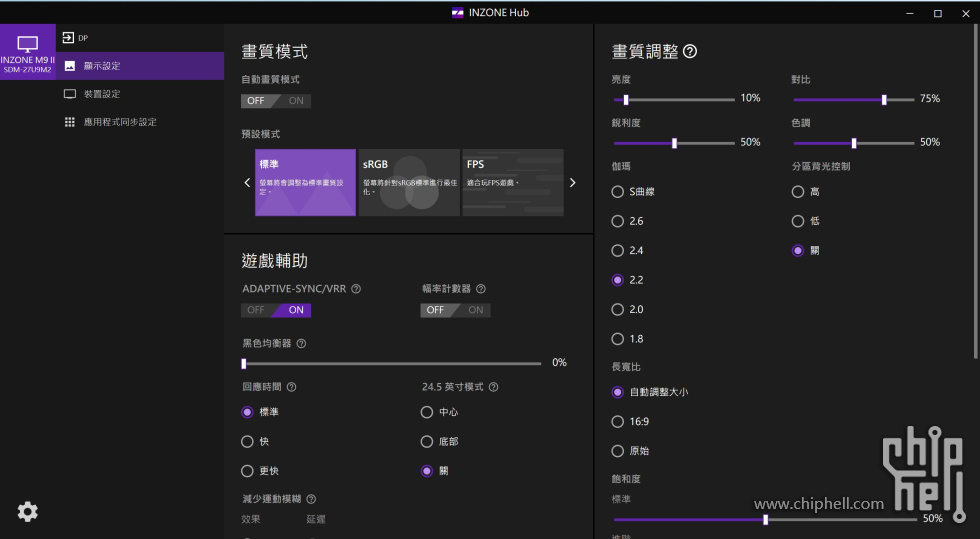Select gamma 2.6 radio button
The width and height of the screenshot is (980, 539).
pyautogui.click(x=618, y=221)
